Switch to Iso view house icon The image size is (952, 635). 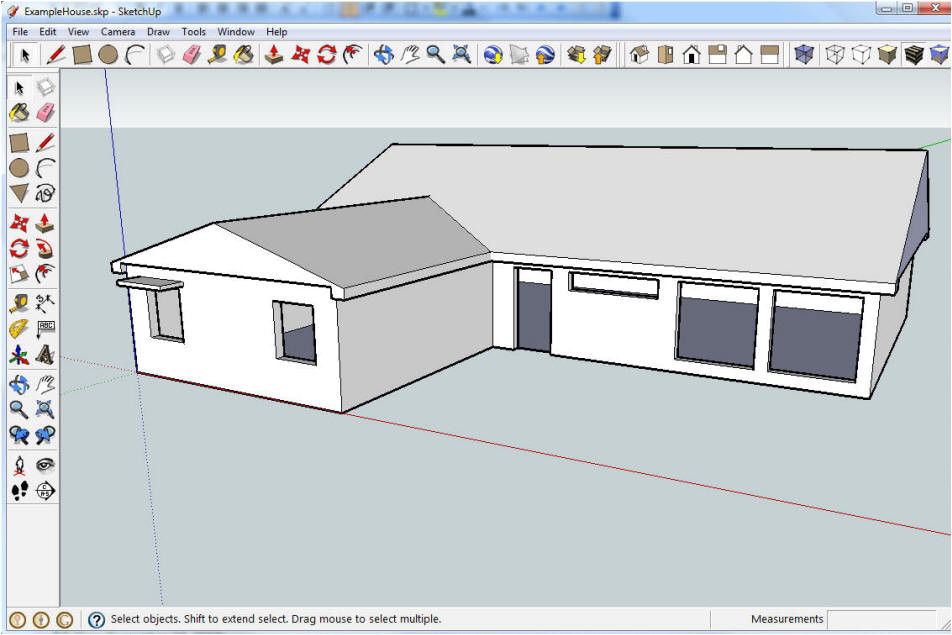point(639,55)
